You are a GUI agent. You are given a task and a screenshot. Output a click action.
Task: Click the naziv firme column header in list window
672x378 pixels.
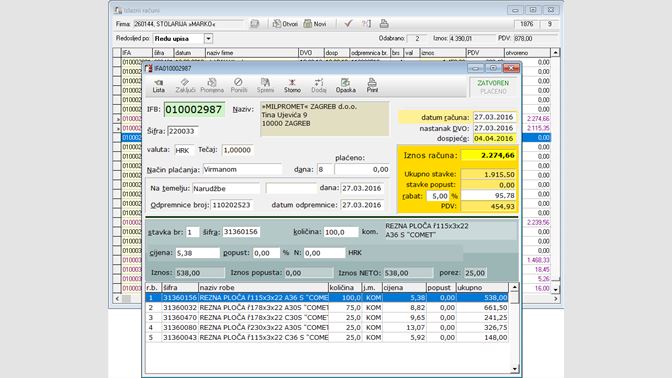coord(251,53)
